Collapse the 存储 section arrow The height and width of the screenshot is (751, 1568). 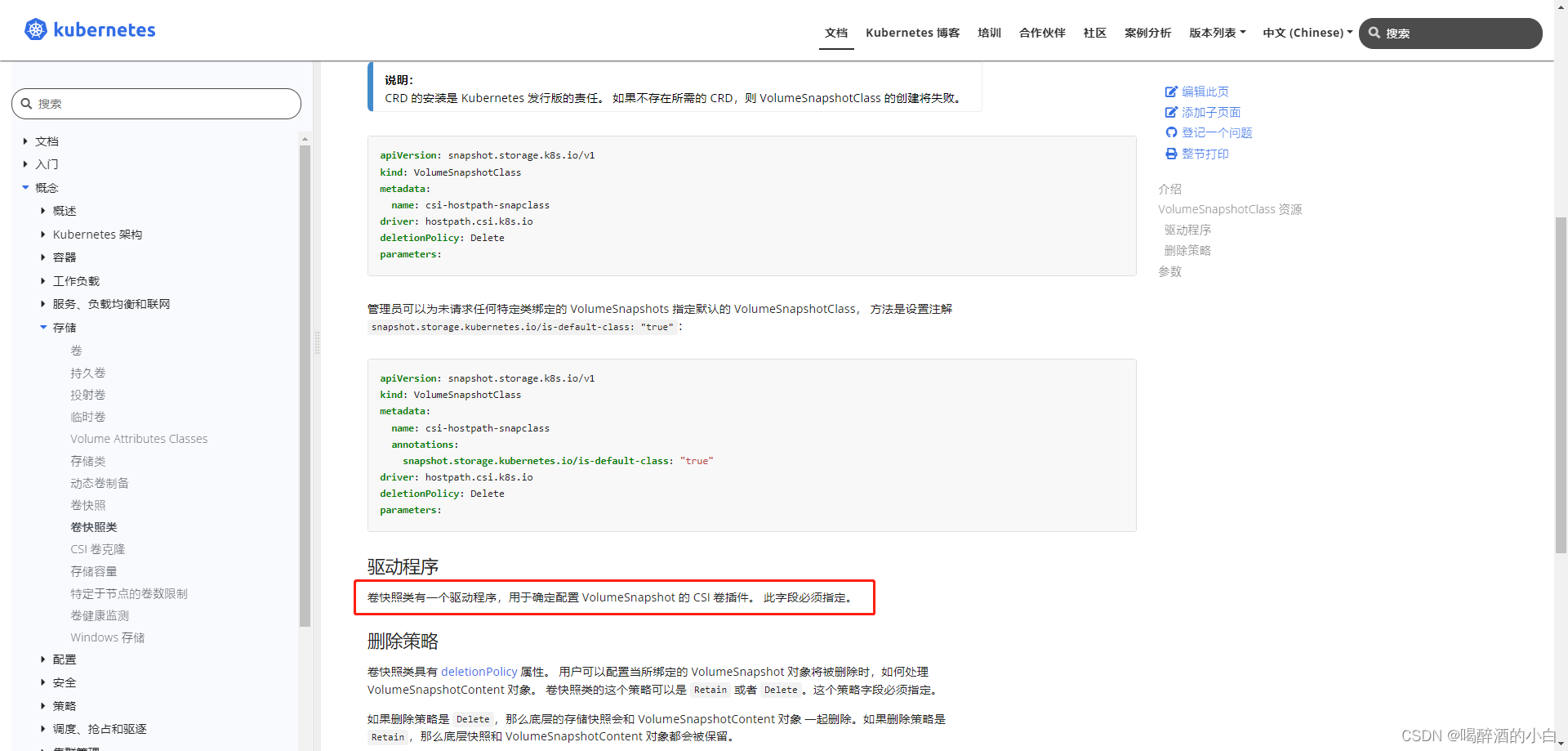43,328
